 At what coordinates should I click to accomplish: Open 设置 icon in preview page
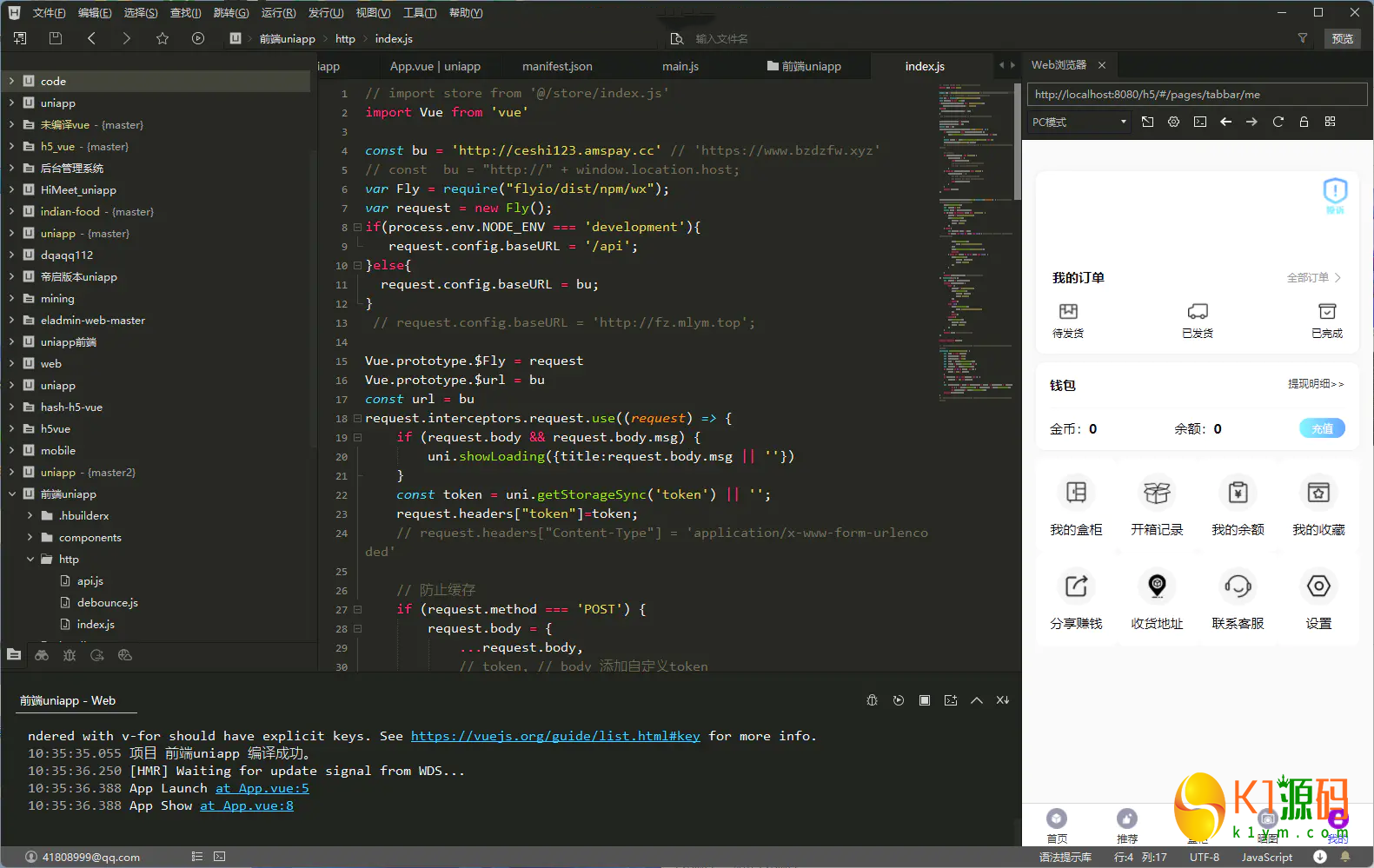1318,586
